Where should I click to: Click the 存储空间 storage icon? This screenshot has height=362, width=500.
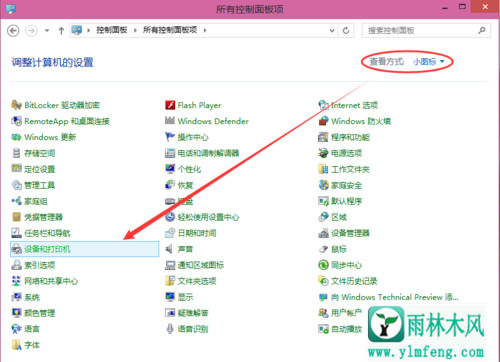click(16, 153)
